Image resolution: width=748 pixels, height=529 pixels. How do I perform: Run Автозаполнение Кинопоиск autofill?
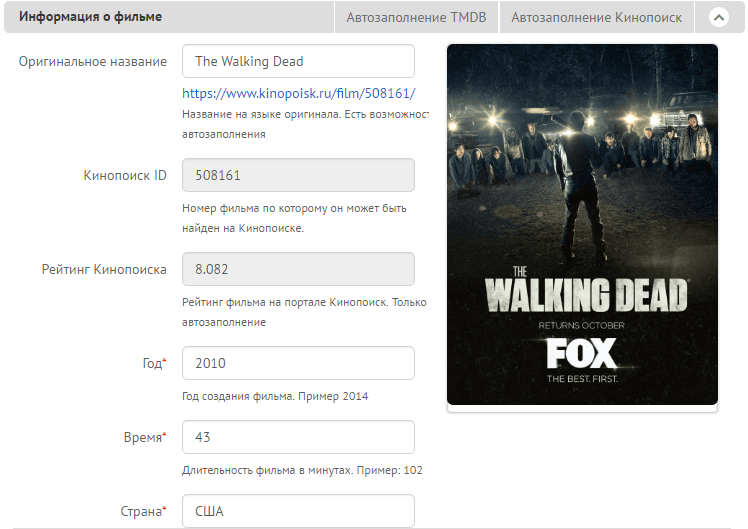click(x=596, y=18)
